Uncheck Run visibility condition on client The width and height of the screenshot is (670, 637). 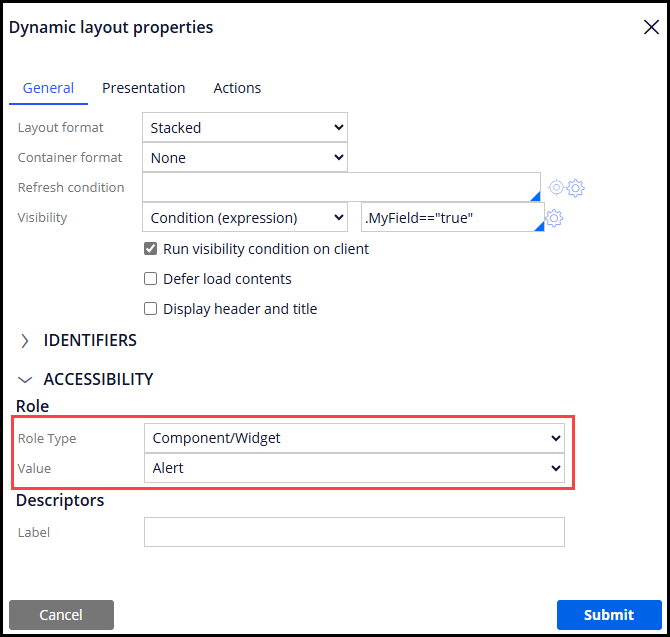click(150, 249)
